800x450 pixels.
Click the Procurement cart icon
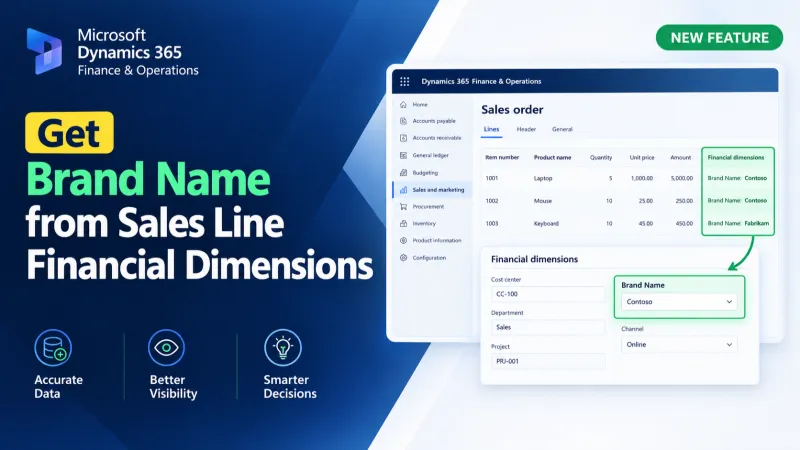coord(403,207)
